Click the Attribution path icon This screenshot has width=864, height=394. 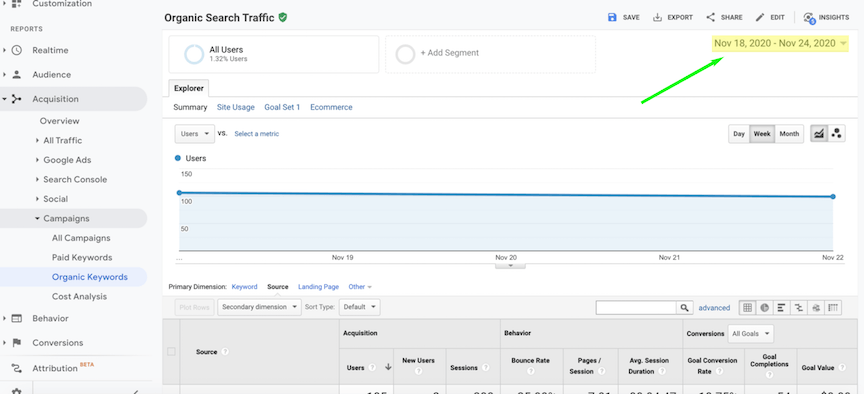pyautogui.click(x=17, y=368)
